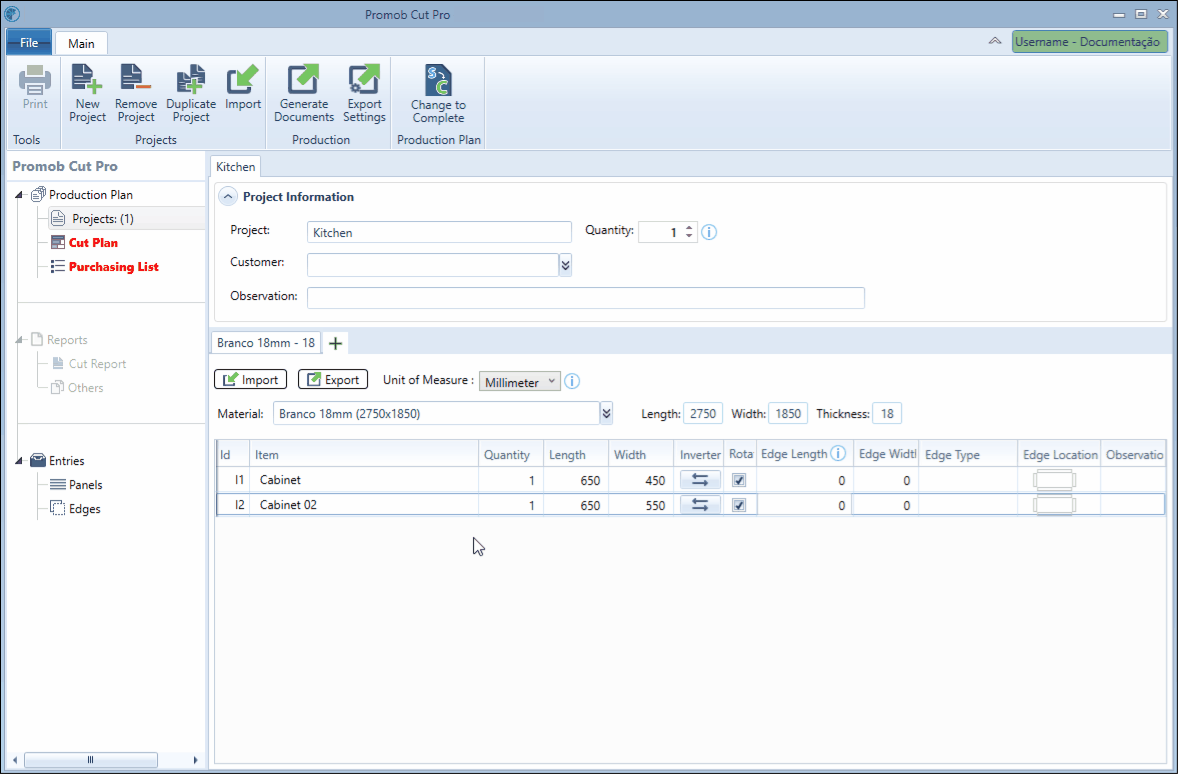Image resolution: width=1178 pixels, height=774 pixels.
Task: Click the Project name field
Action: [x=439, y=232]
